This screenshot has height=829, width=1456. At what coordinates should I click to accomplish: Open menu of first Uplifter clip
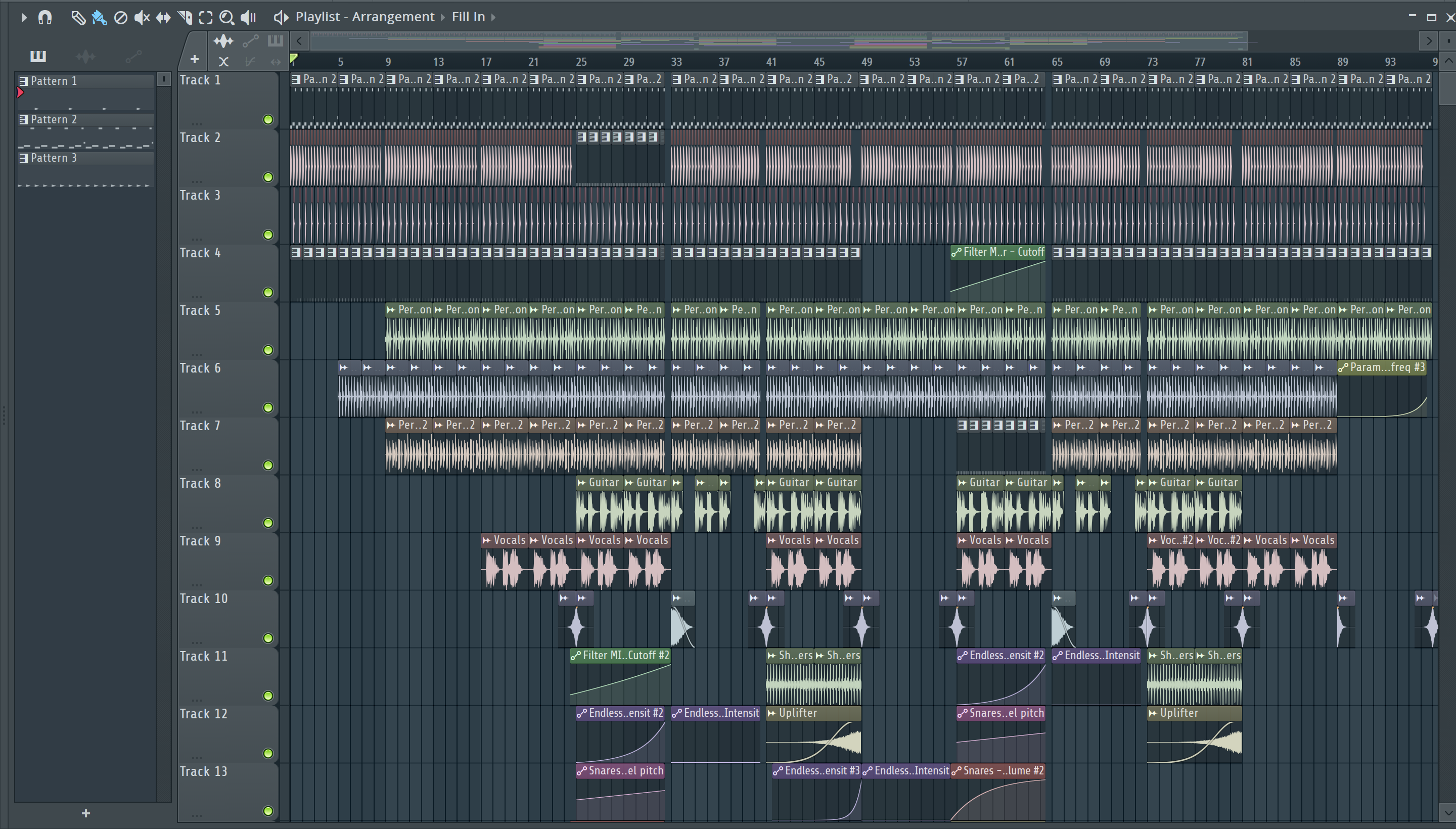(x=771, y=713)
